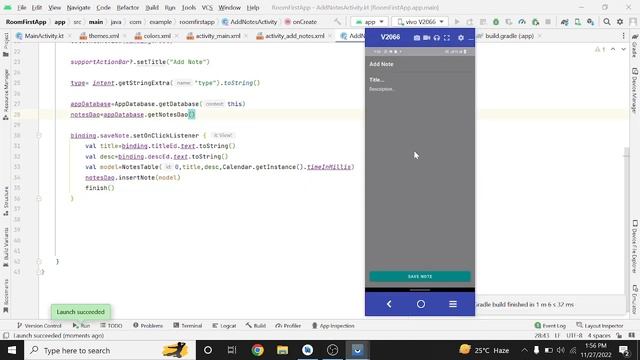Click the Profile app gauge icon
The height and width of the screenshot is (360, 640).
point(522,22)
